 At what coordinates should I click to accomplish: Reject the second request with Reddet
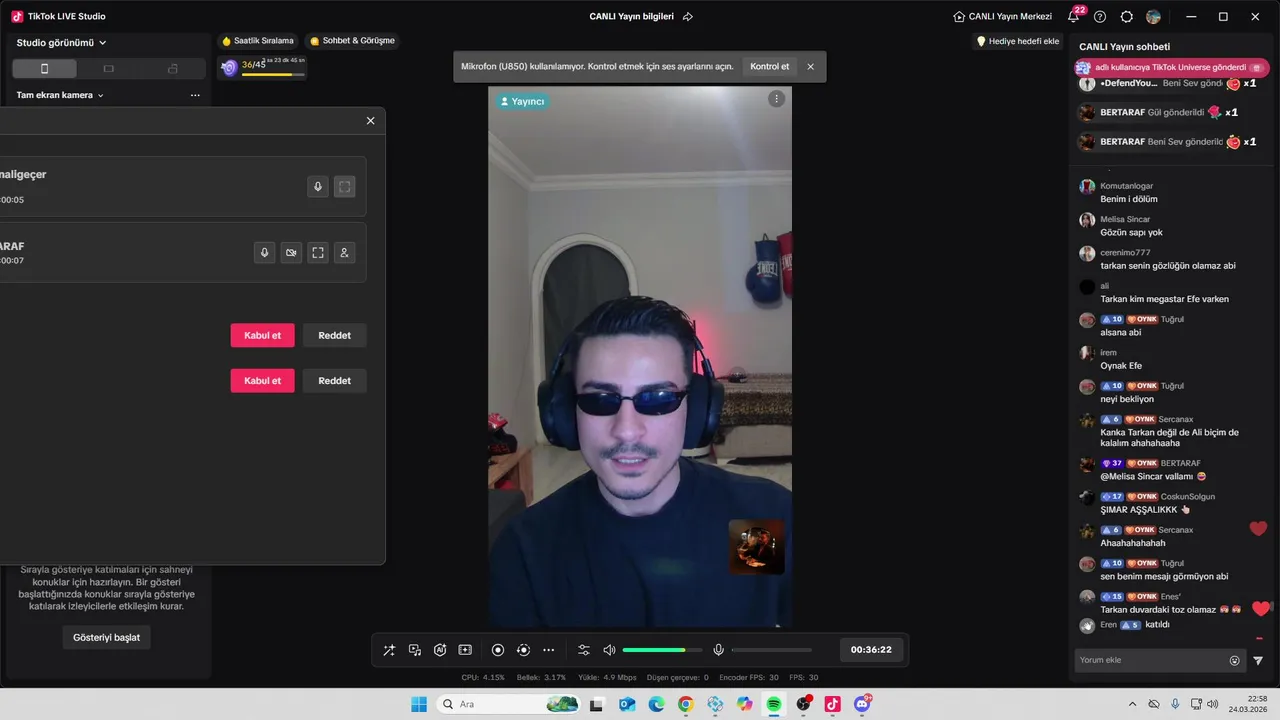point(334,380)
